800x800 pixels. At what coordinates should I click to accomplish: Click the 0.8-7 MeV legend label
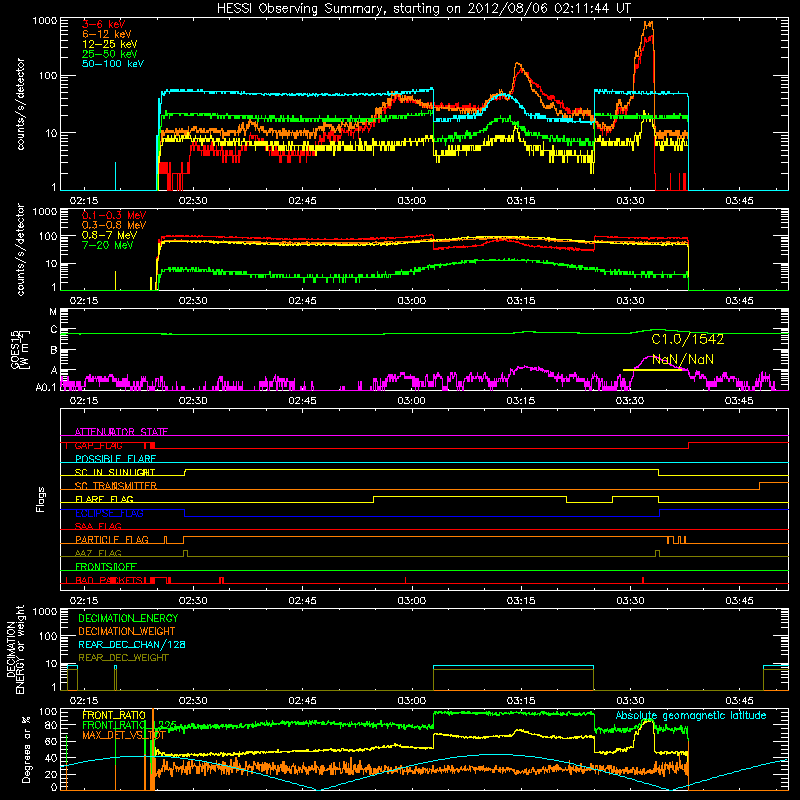(110, 235)
